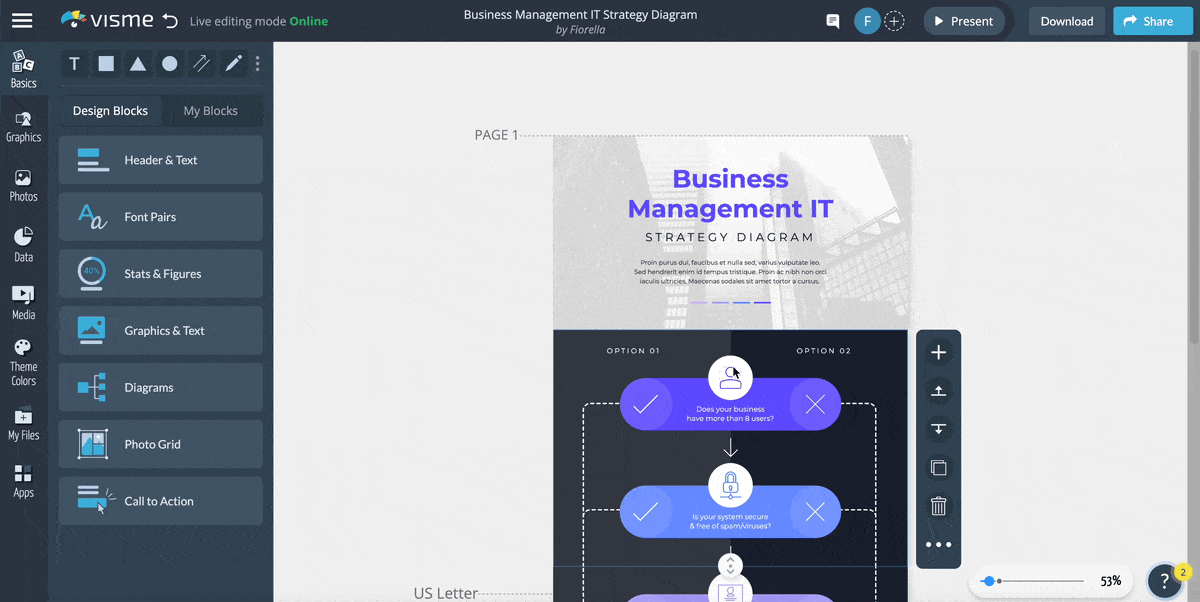Select the Text tool
The height and width of the screenshot is (602, 1200).
74,63
